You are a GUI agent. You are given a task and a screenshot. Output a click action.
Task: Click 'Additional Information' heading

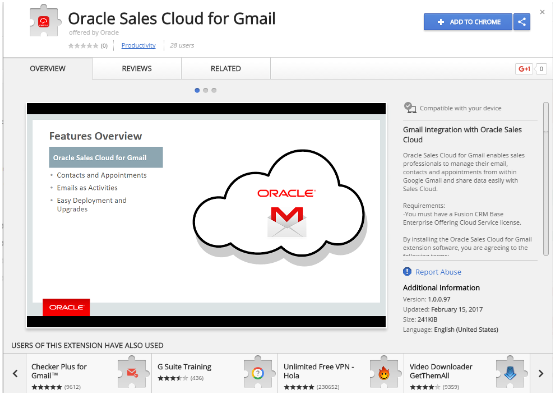[x=441, y=287]
